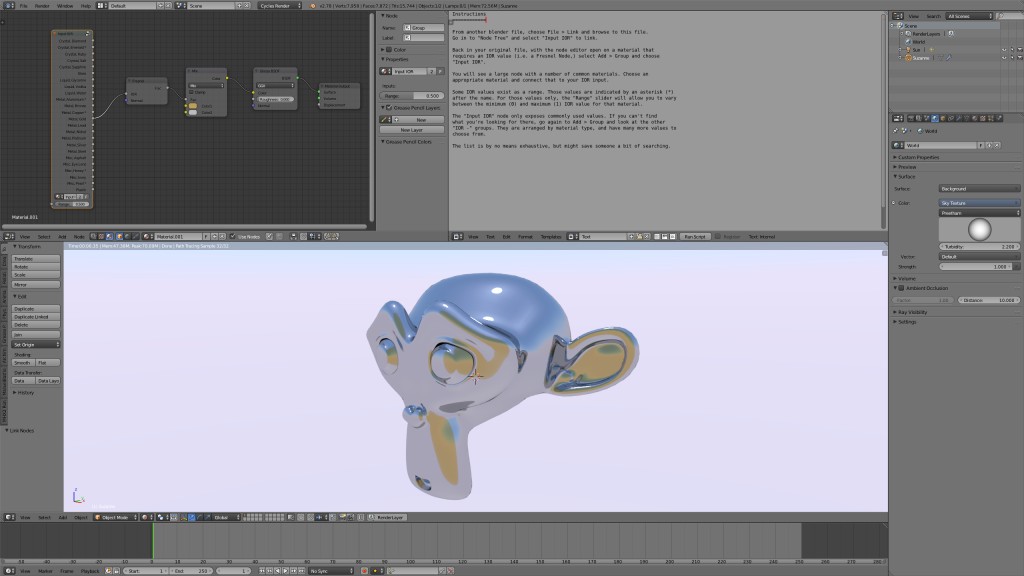Viewport: 1024px width, 576px height.
Task: Click the text editor type icon
Action: [x=457, y=236]
